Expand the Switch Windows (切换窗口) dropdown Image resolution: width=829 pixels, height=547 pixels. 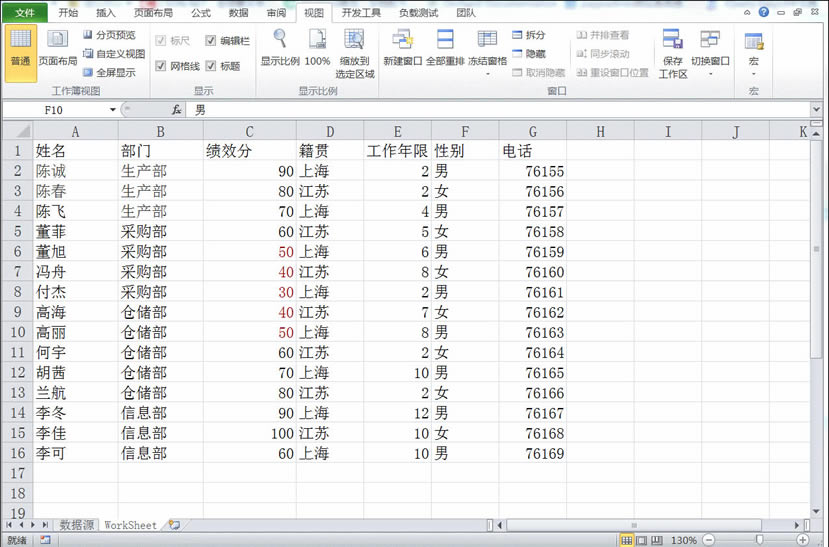tap(710, 74)
